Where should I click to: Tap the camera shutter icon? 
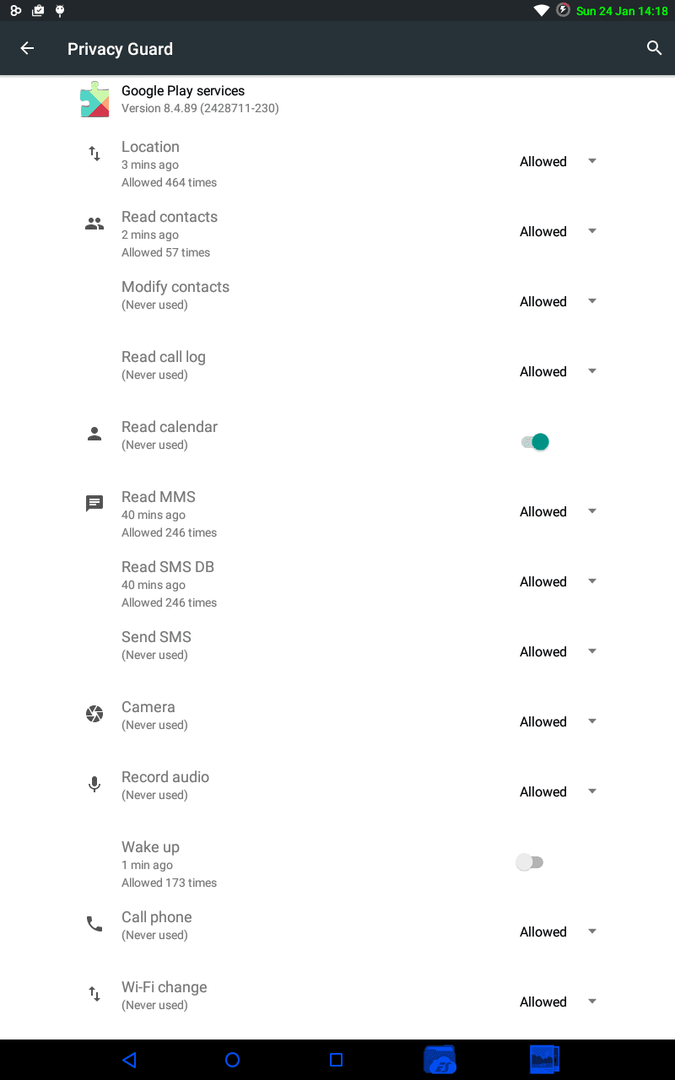94,714
